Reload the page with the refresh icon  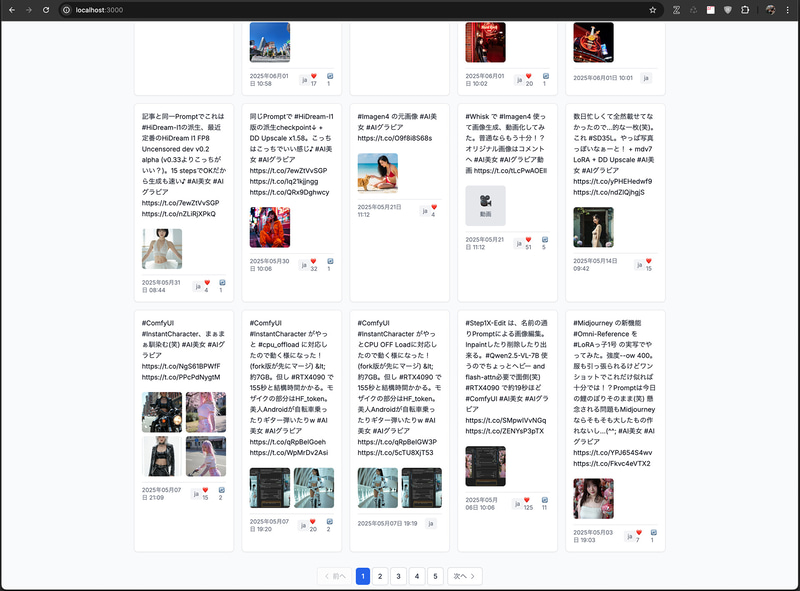click(x=46, y=10)
